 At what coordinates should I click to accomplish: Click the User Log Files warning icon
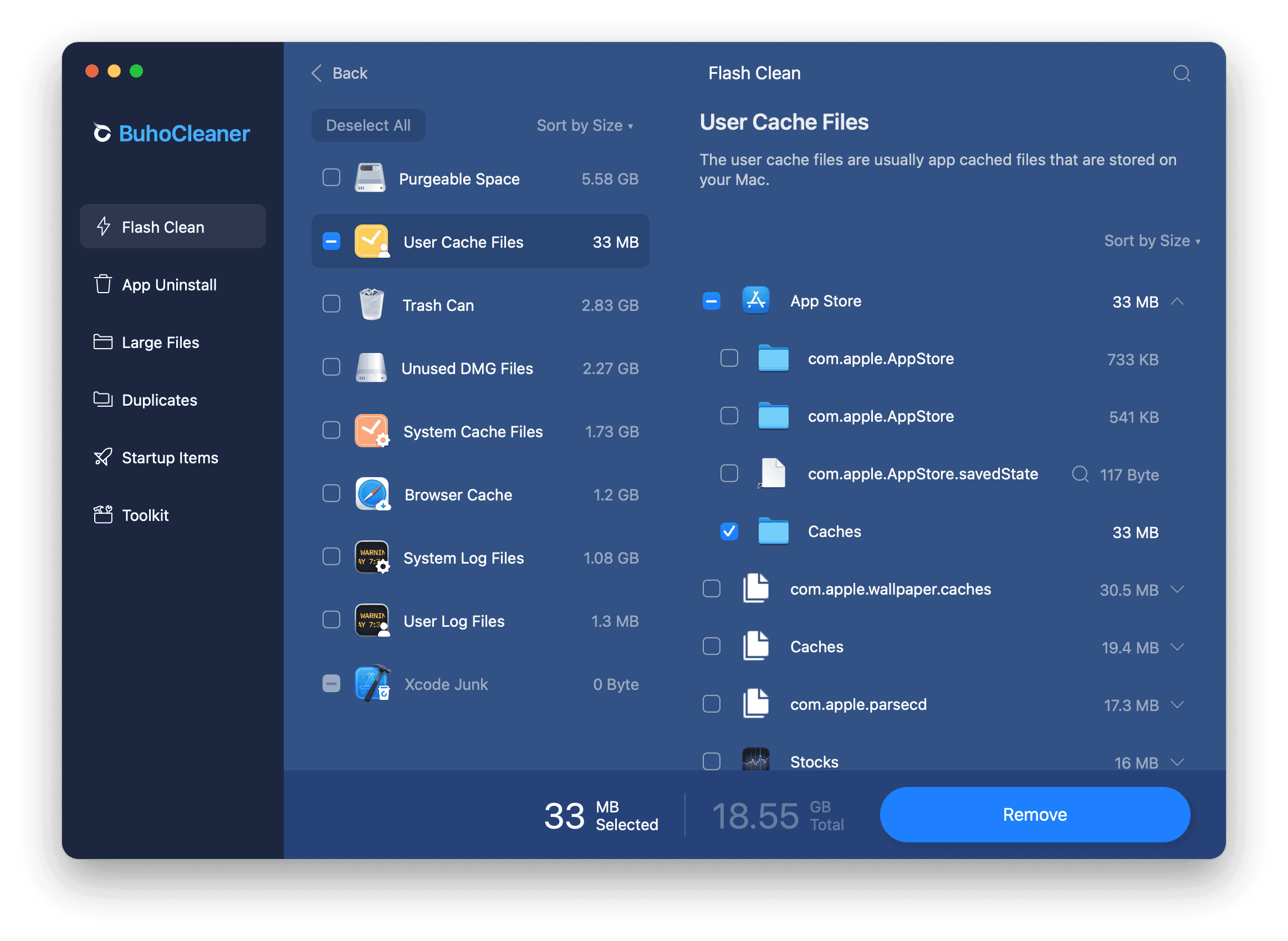[372, 621]
